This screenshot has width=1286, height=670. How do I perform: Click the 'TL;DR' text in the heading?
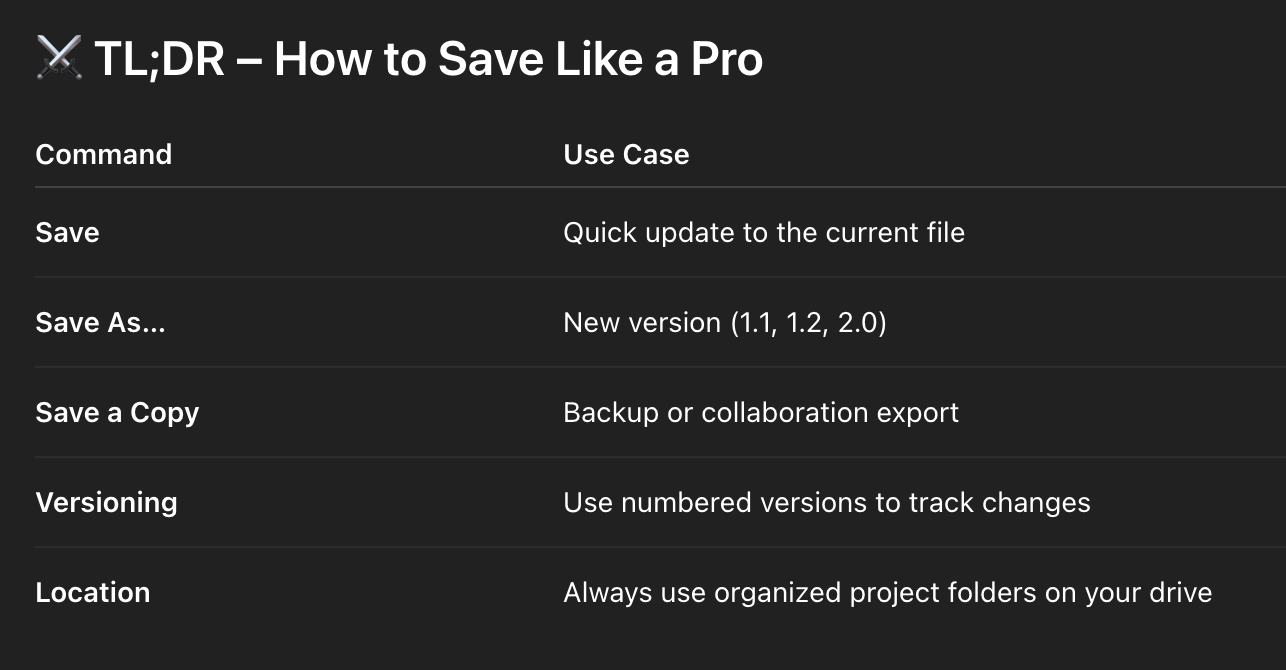[x=158, y=59]
